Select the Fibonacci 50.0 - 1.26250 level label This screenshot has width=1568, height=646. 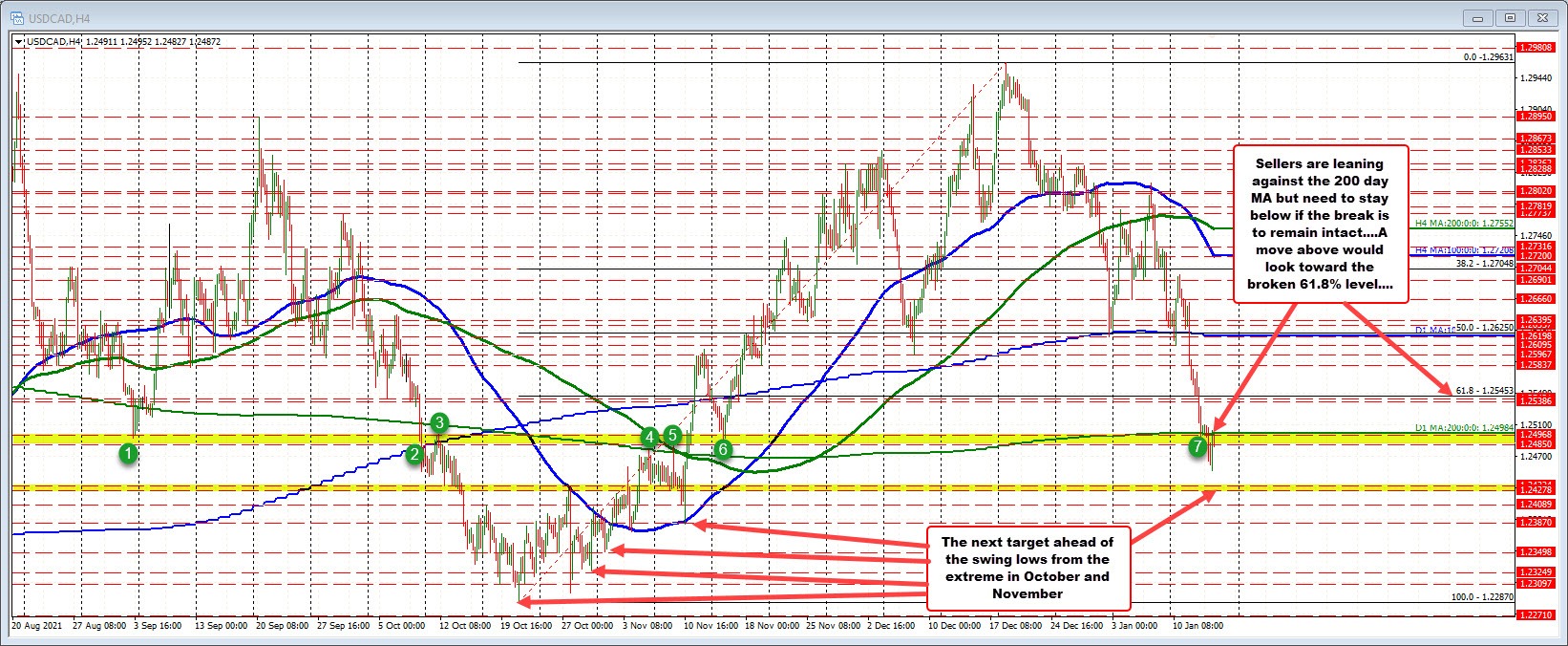coord(1485,327)
